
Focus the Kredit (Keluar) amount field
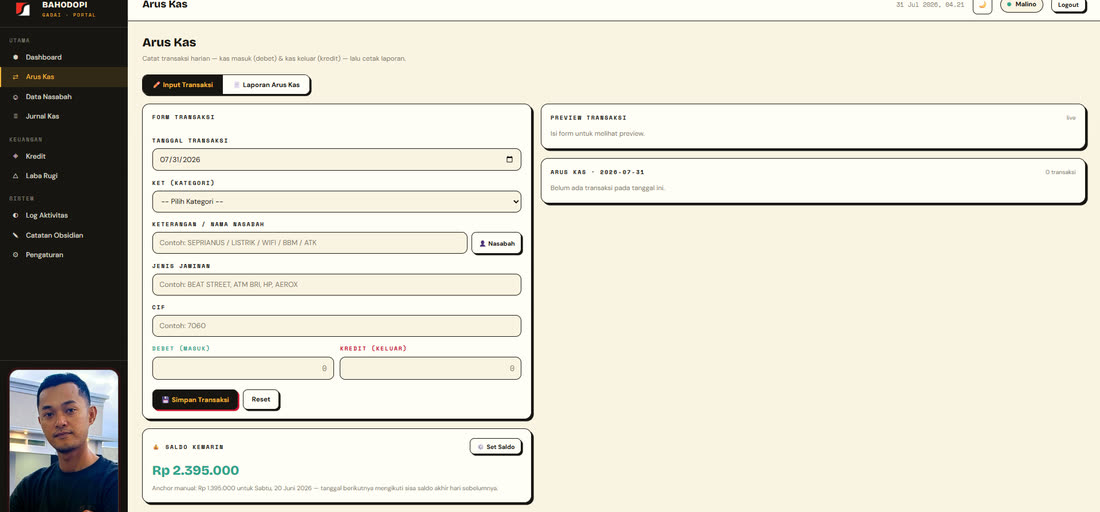pyautogui.click(x=430, y=368)
